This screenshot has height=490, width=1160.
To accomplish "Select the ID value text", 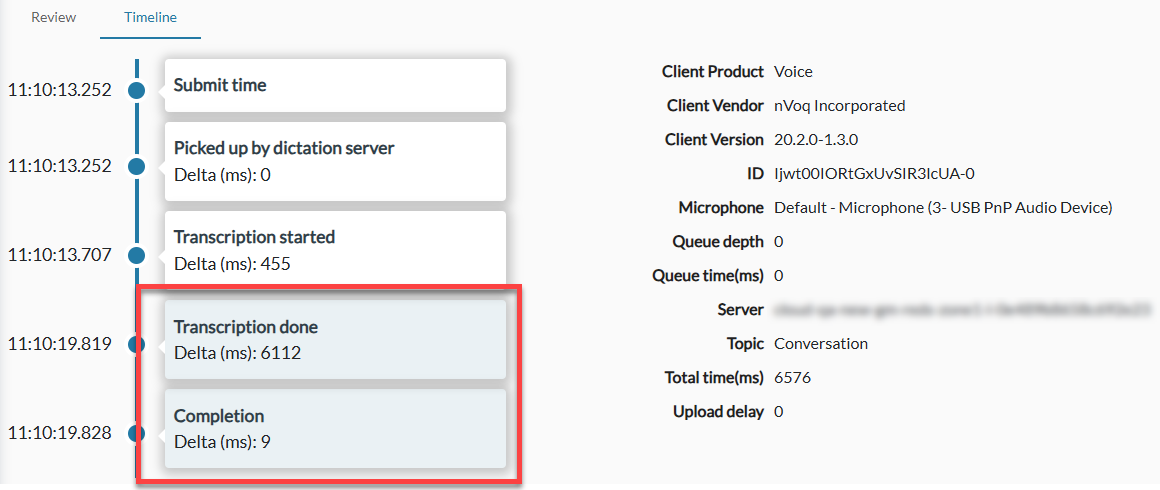I will click(x=874, y=174).
